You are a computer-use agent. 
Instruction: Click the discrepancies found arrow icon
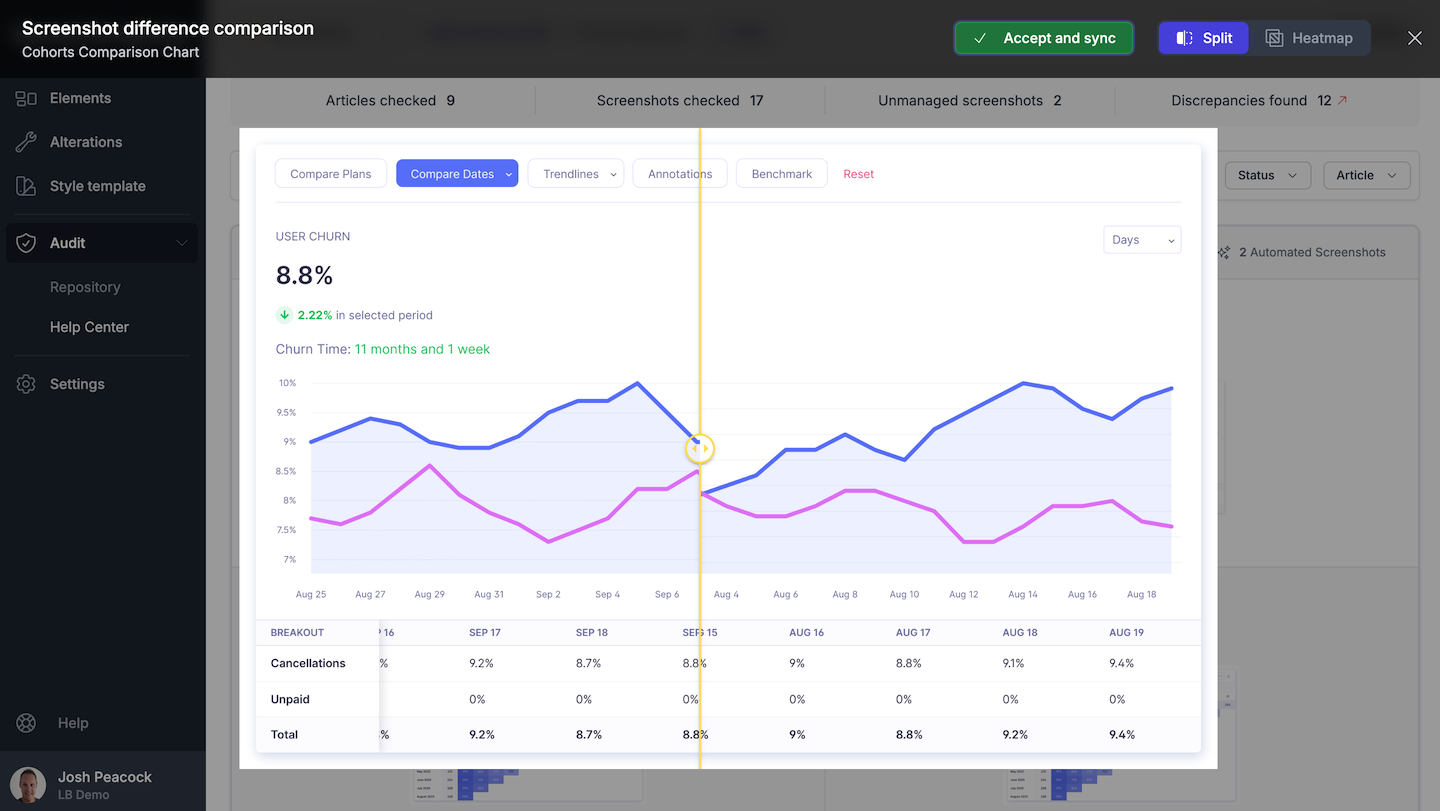tap(1342, 100)
